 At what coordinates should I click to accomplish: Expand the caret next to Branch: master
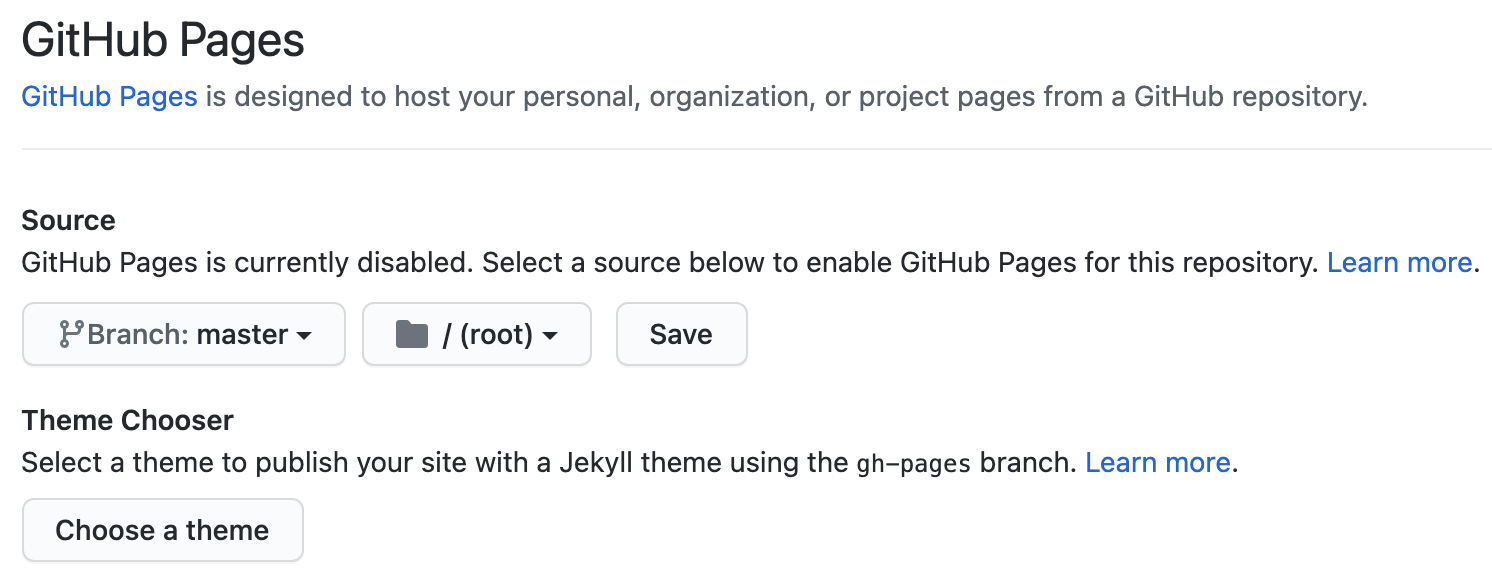[x=304, y=335]
